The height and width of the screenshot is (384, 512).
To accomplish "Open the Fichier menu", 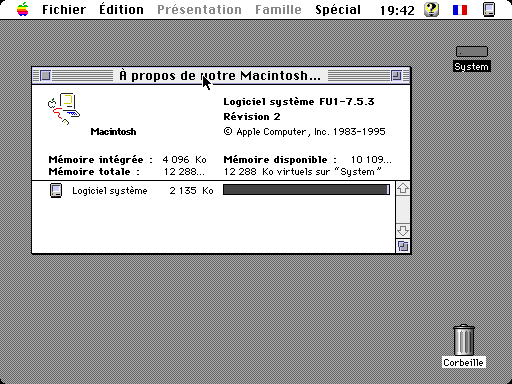I will (x=64, y=9).
